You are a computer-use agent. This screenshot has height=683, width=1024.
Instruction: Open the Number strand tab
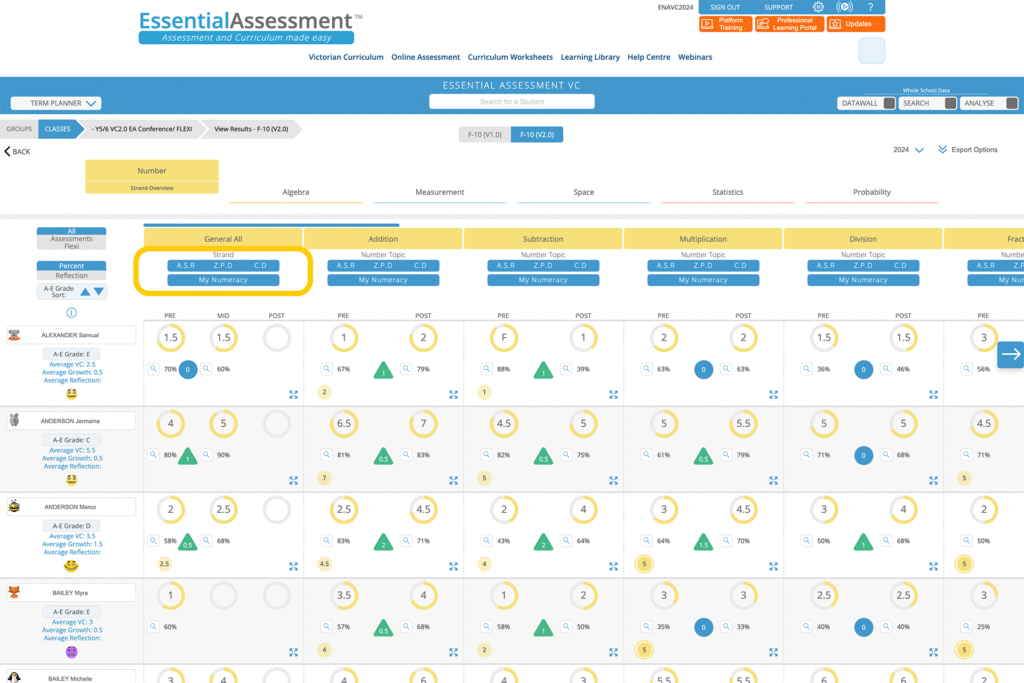coord(152,170)
